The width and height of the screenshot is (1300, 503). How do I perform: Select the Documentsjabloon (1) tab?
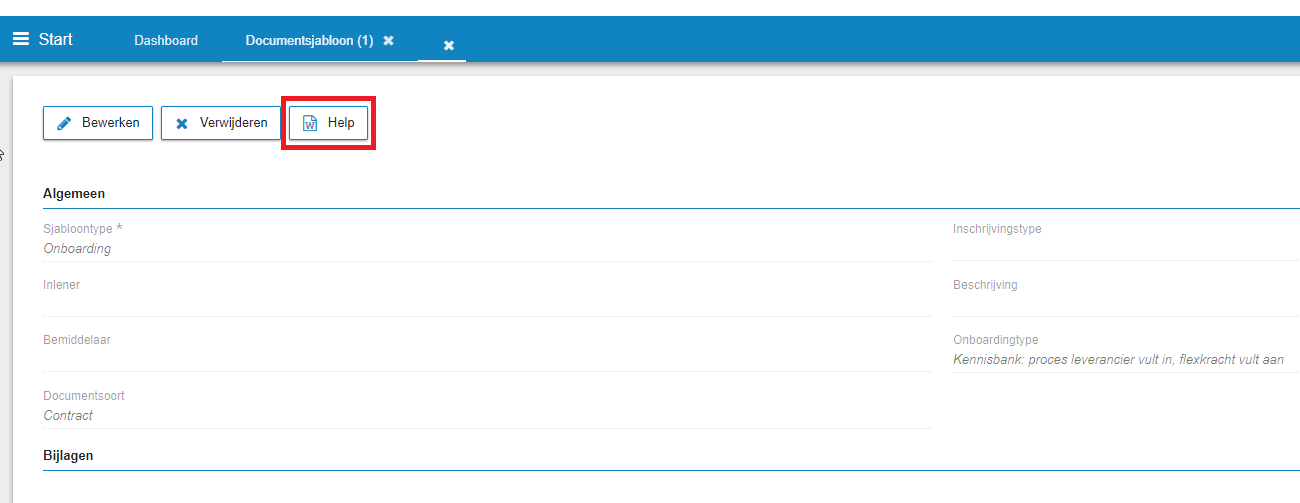coord(309,40)
